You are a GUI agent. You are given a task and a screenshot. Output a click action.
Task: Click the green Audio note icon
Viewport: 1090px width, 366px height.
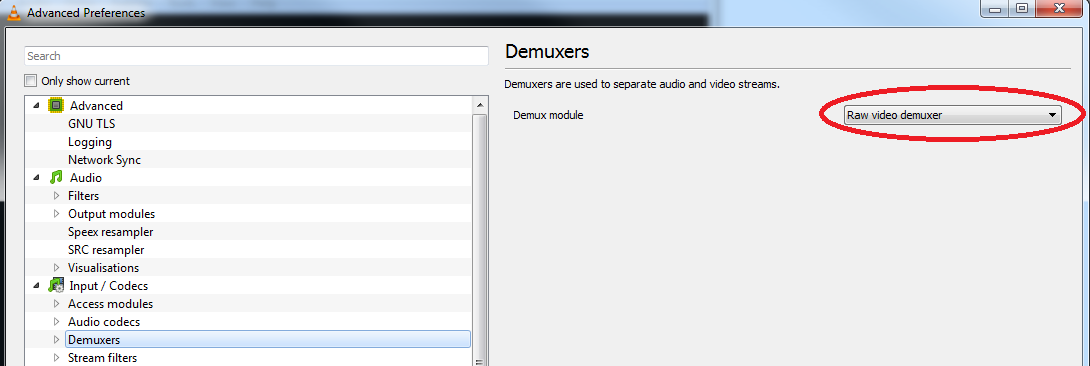(56, 178)
